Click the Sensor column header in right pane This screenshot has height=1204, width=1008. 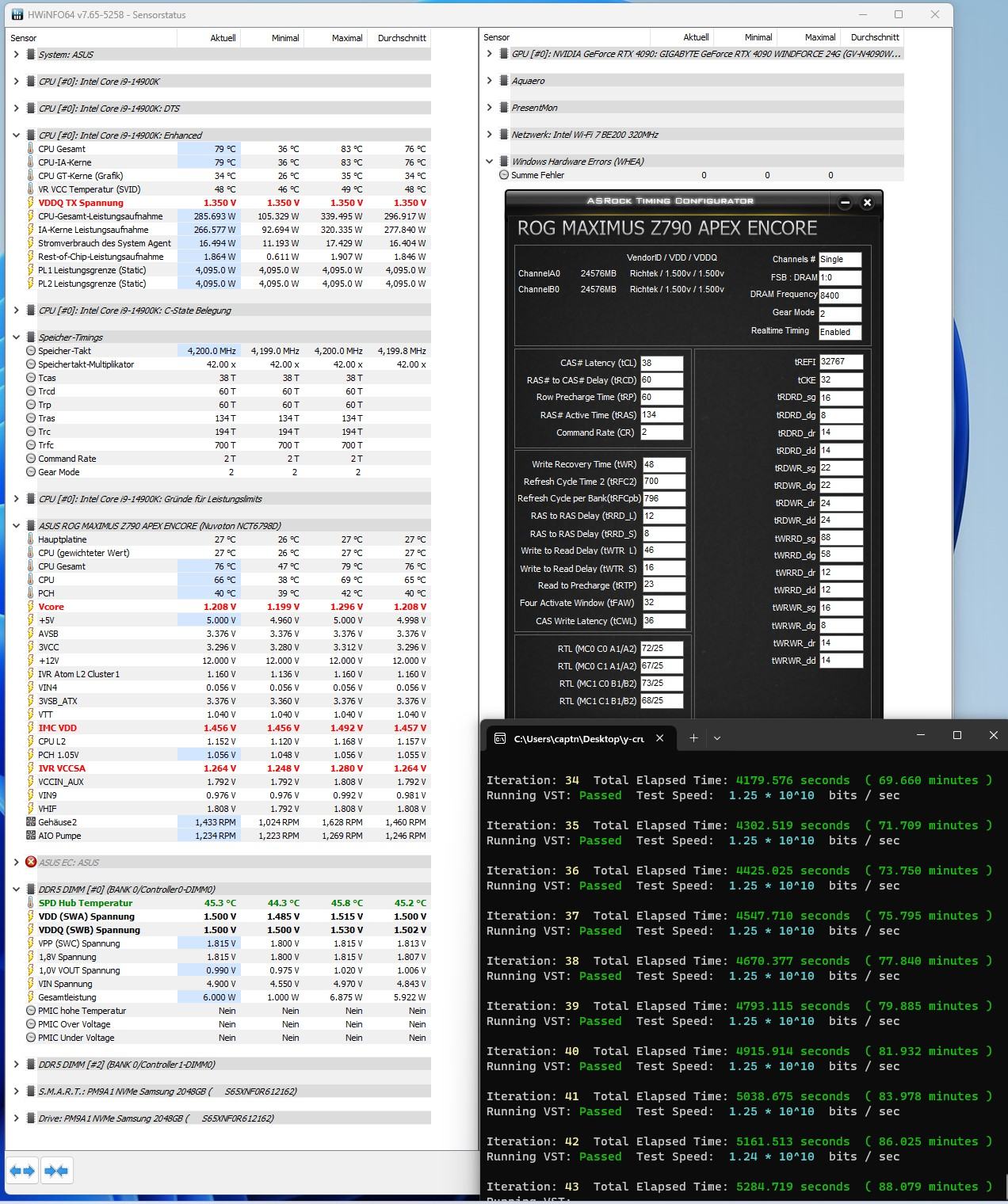pyautogui.click(x=565, y=37)
